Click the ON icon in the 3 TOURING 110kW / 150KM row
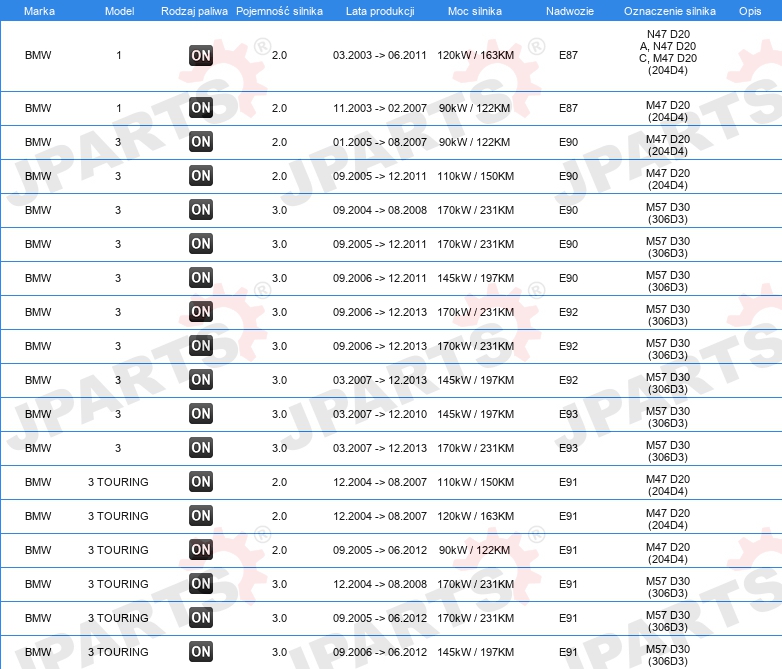 click(201, 481)
